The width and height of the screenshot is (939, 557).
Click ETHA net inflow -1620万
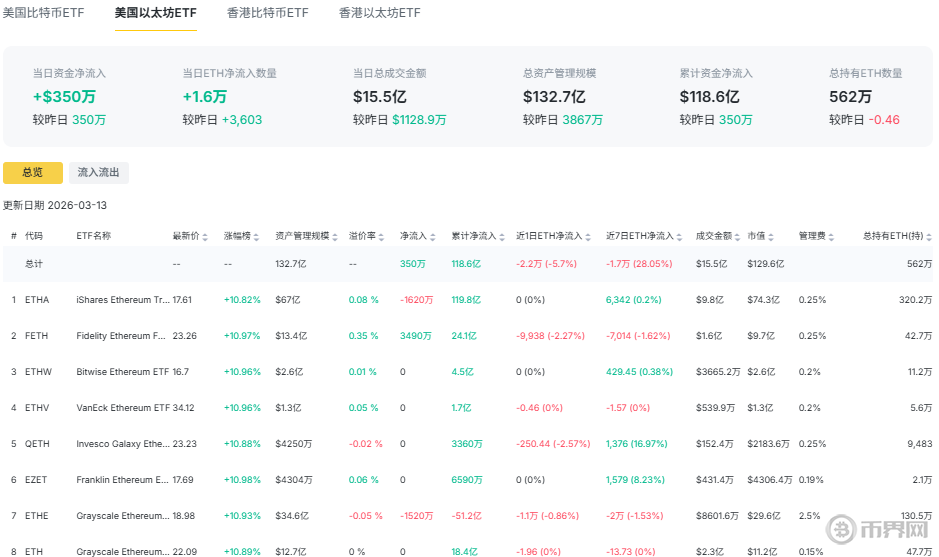coord(416,299)
